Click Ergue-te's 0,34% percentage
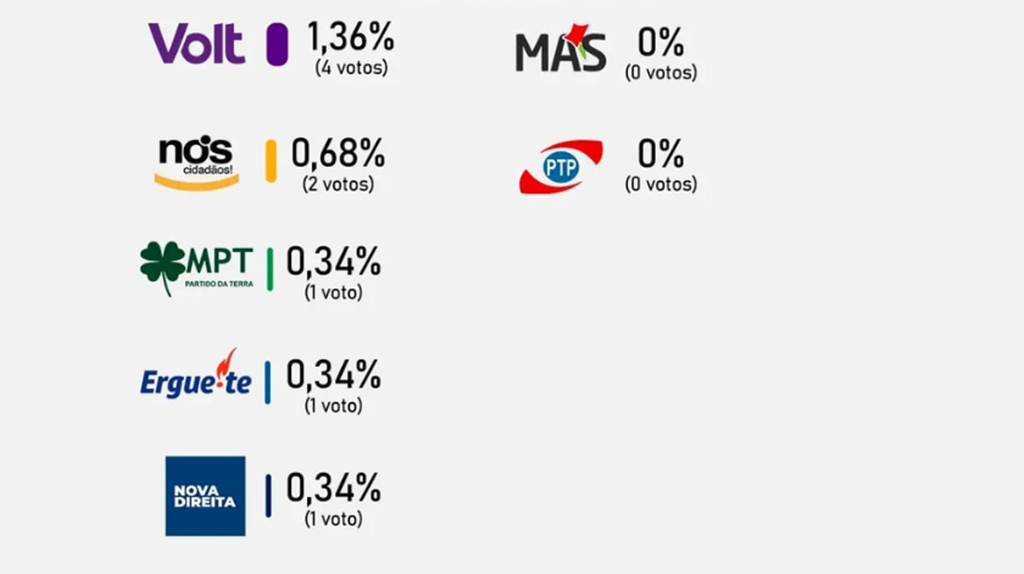 (334, 375)
